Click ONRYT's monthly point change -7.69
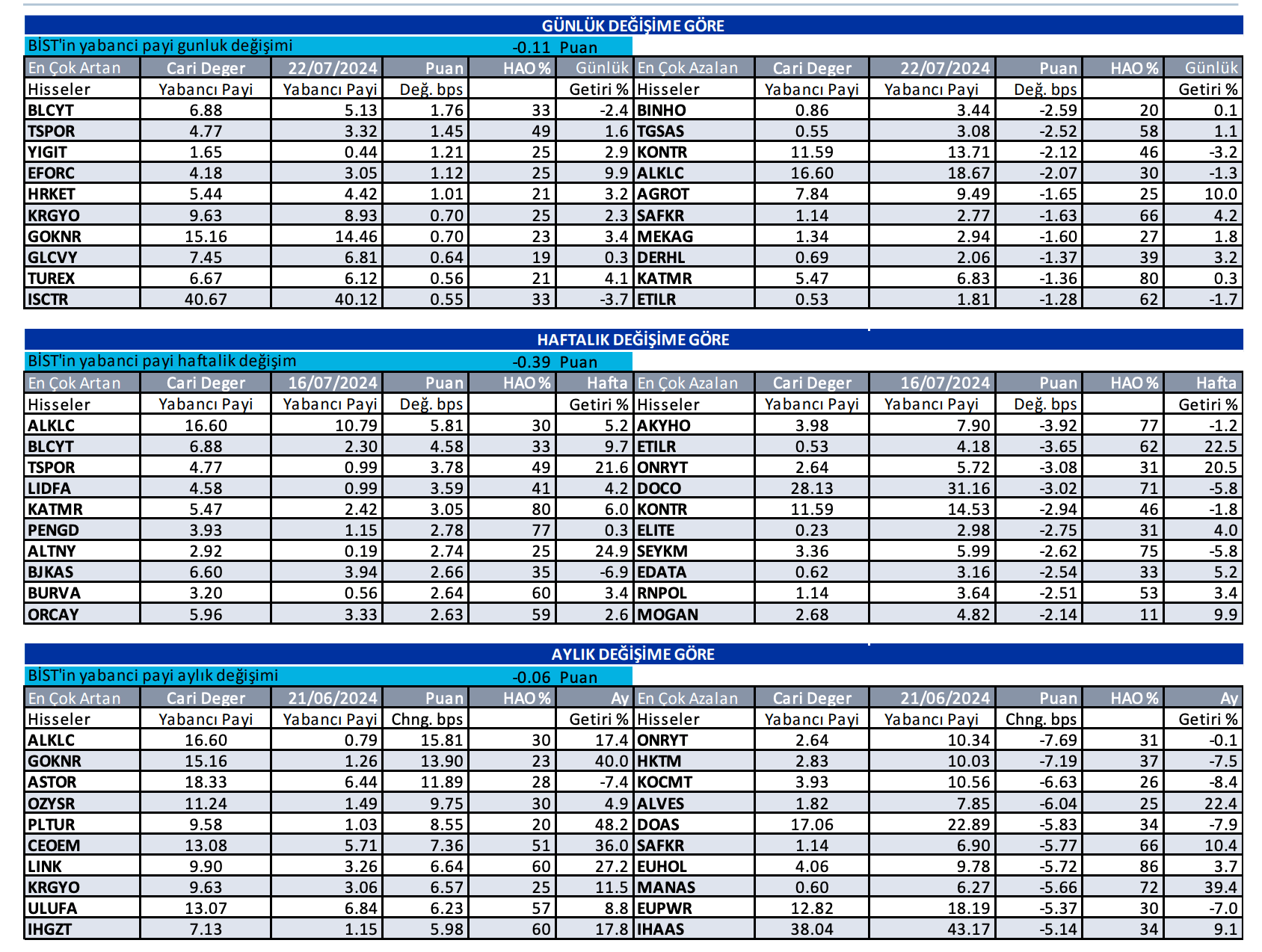The width and height of the screenshot is (1262, 952). tap(1058, 741)
